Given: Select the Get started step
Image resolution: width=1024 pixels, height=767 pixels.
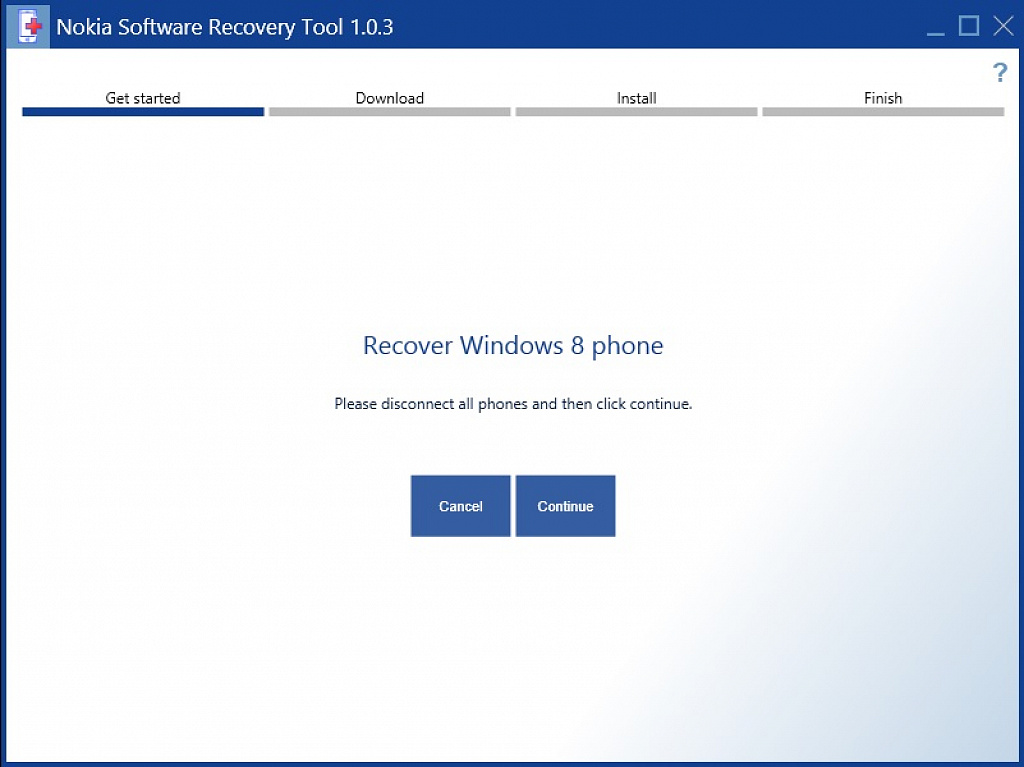Looking at the screenshot, I should click(x=142, y=98).
